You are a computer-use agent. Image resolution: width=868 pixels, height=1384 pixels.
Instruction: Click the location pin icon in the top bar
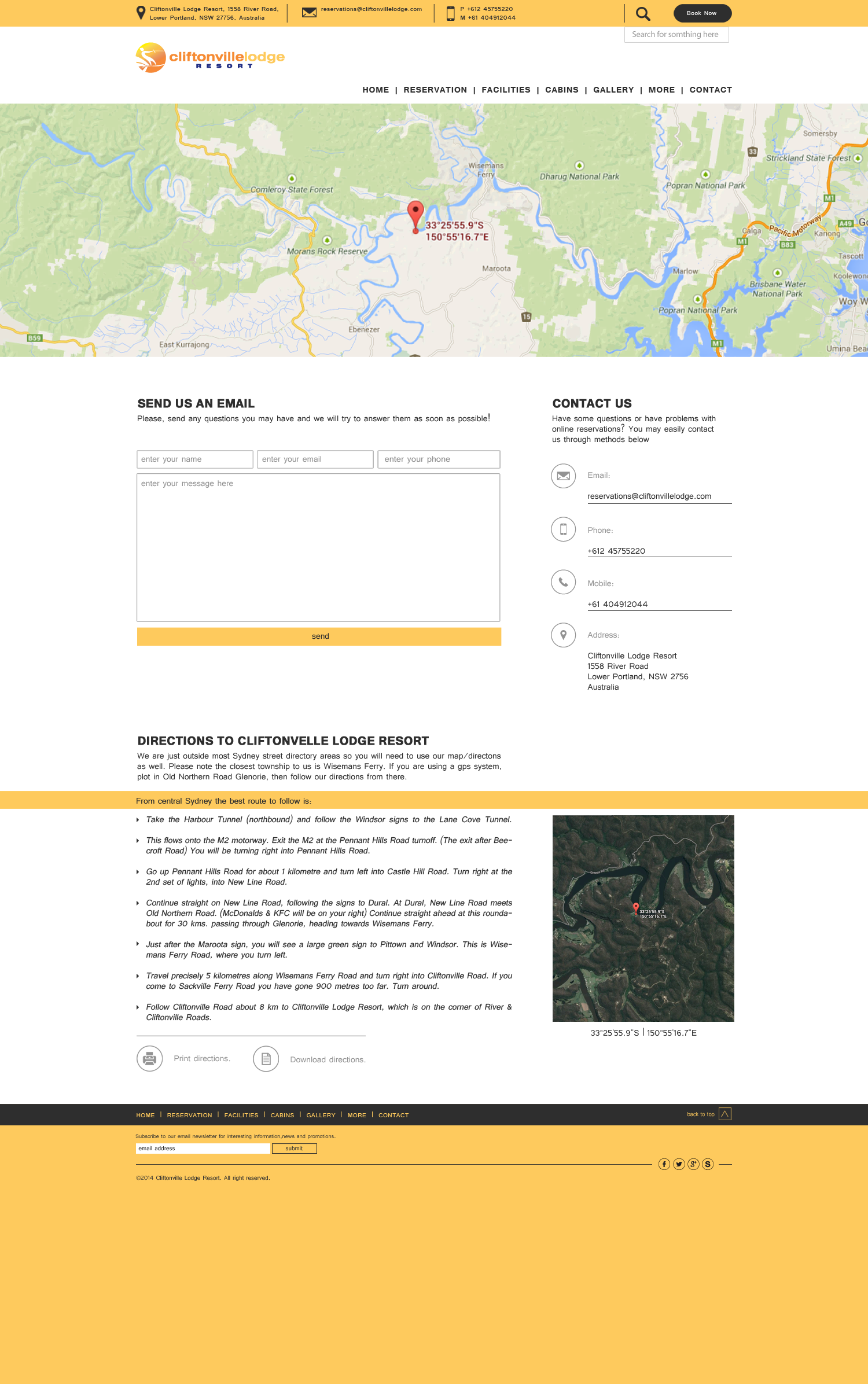141,13
